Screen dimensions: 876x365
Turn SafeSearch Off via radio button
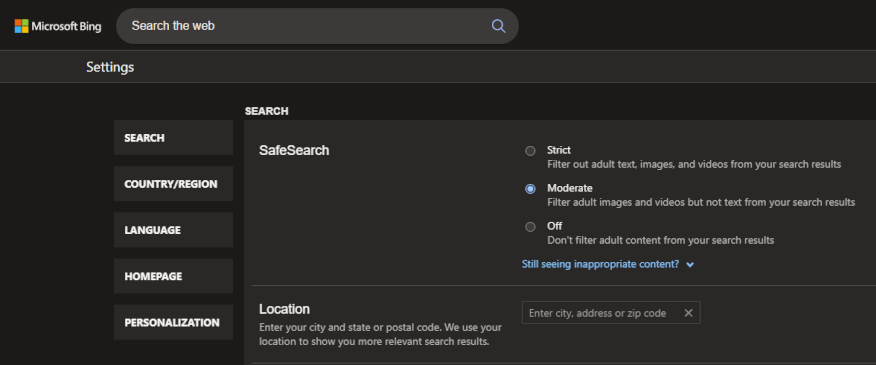(530, 227)
